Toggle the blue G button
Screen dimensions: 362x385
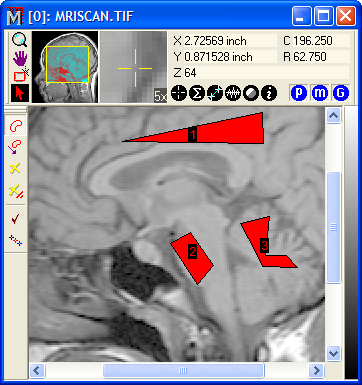tap(341, 93)
